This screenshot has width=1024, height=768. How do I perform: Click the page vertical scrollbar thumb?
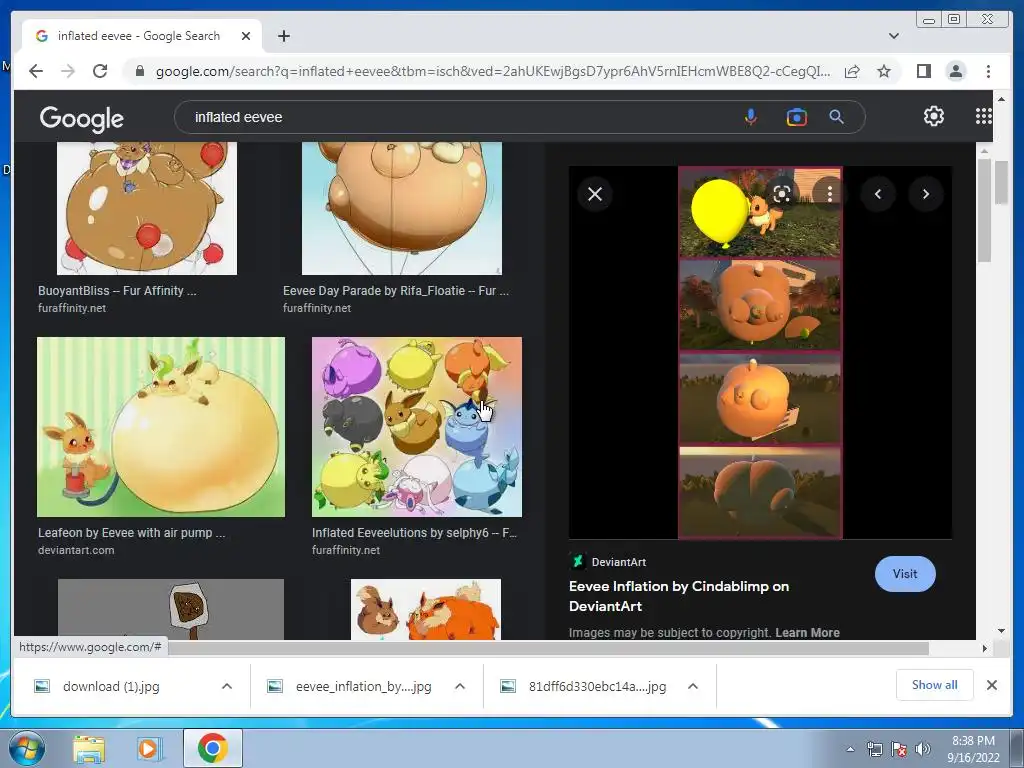1001,182
